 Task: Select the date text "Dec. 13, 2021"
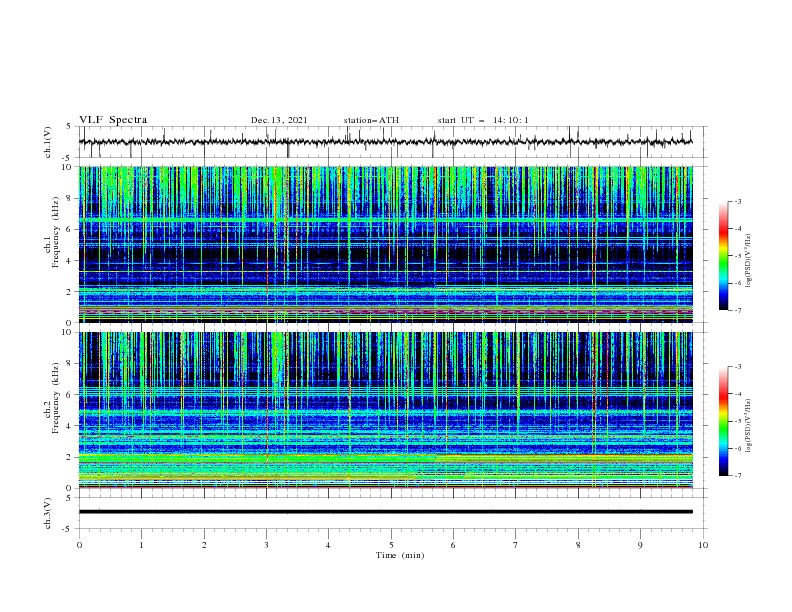pyautogui.click(x=279, y=120)
